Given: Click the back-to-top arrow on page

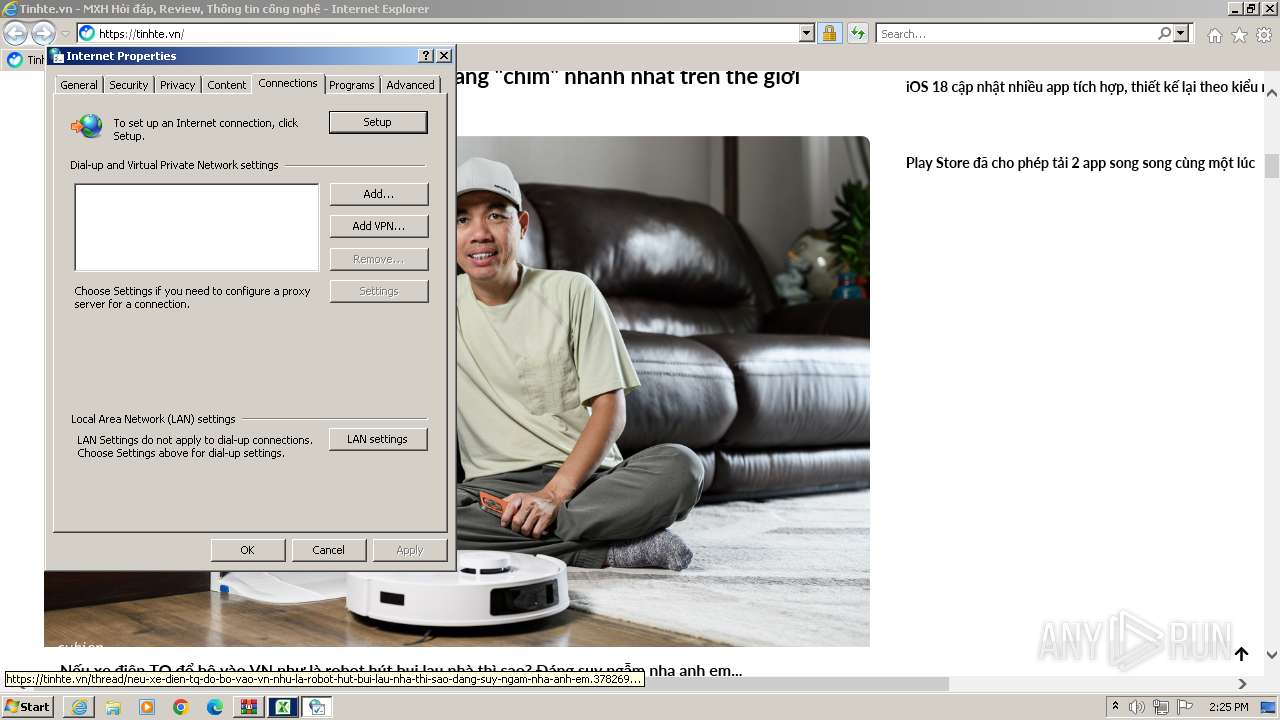Looking at the screenshot, I should [1241, 654].
